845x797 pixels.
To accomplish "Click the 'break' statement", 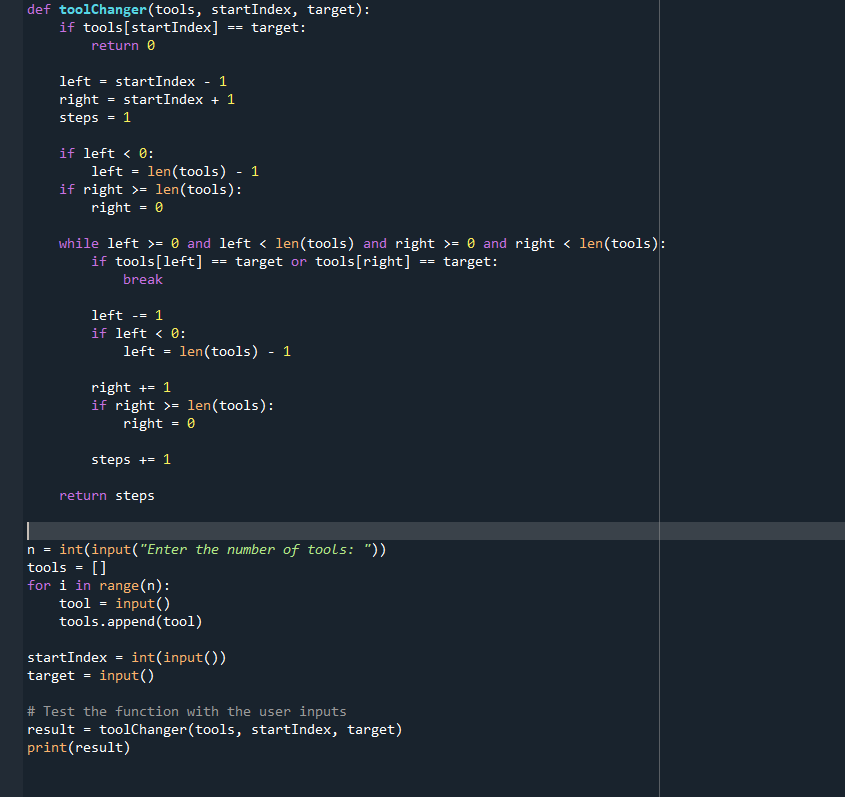I will [142, 280].
